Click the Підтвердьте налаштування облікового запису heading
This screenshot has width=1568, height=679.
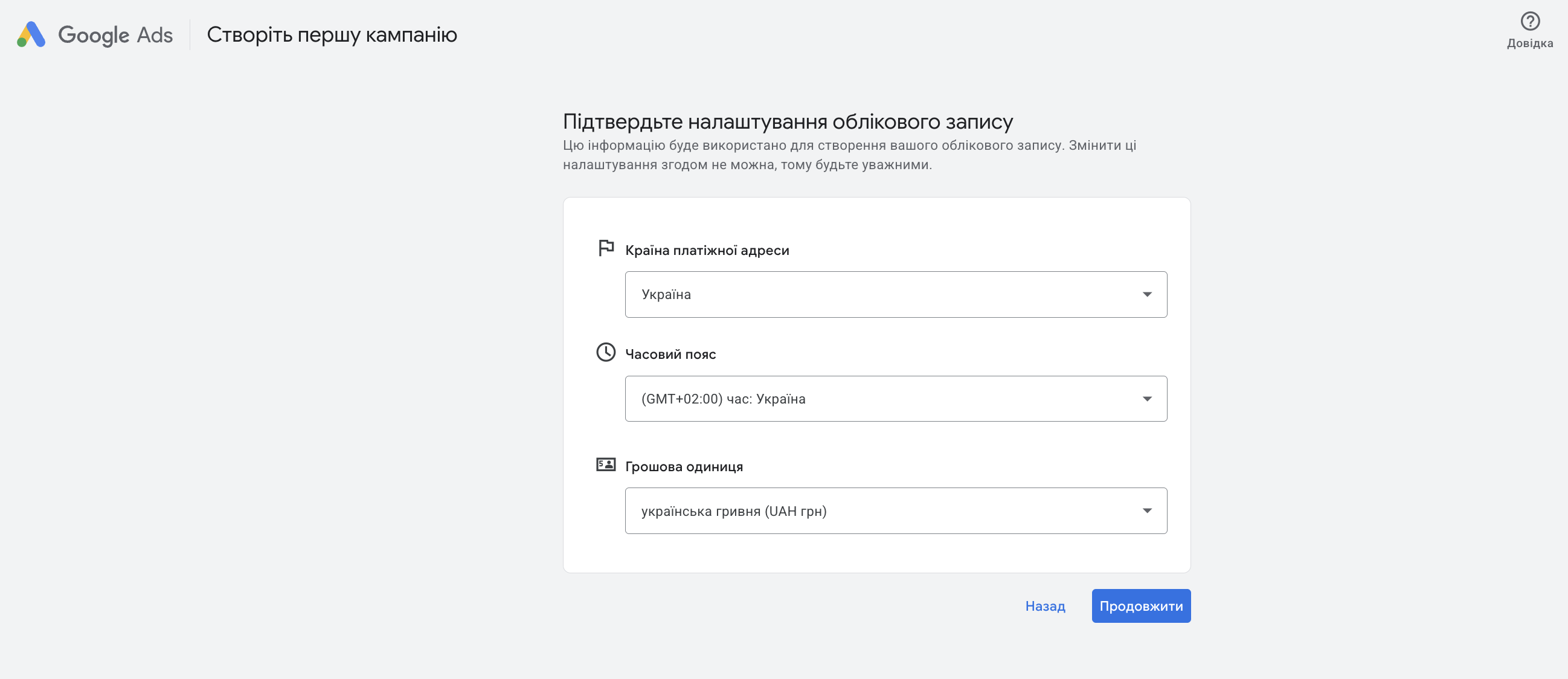coord(788,122)
